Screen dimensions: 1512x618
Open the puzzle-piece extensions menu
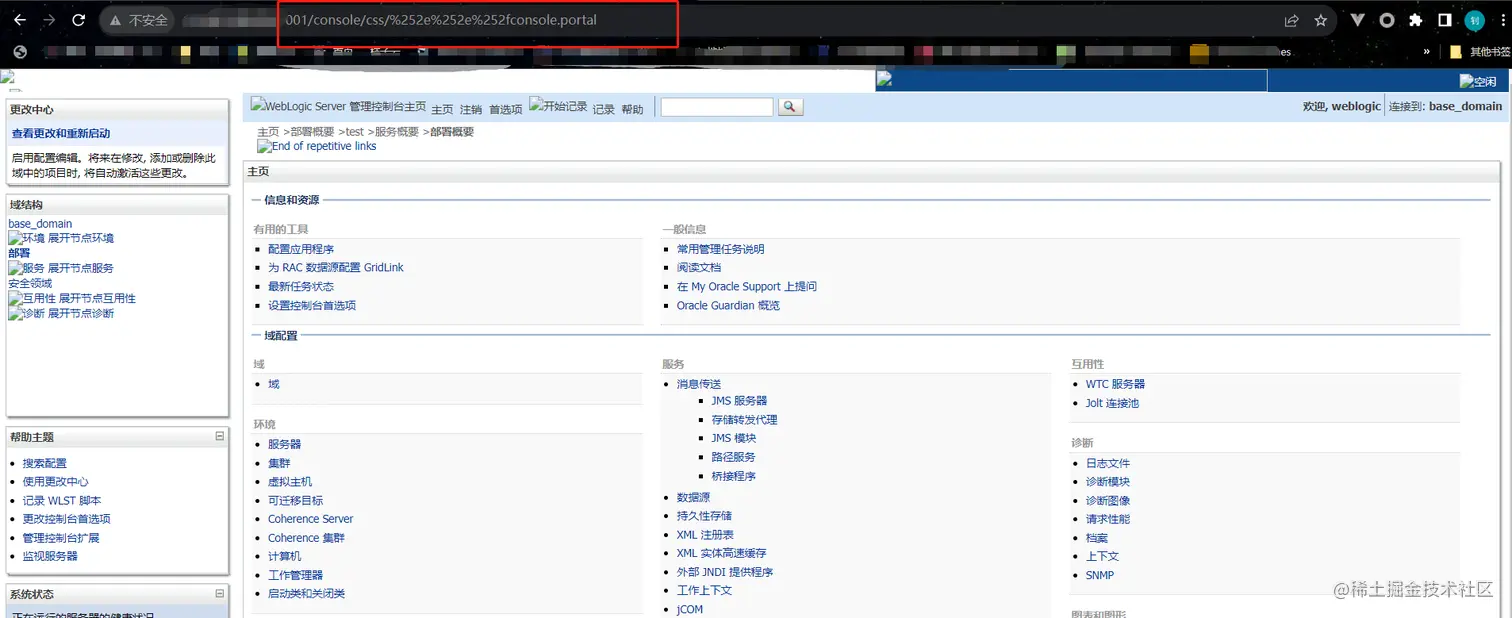[1415, 20]
